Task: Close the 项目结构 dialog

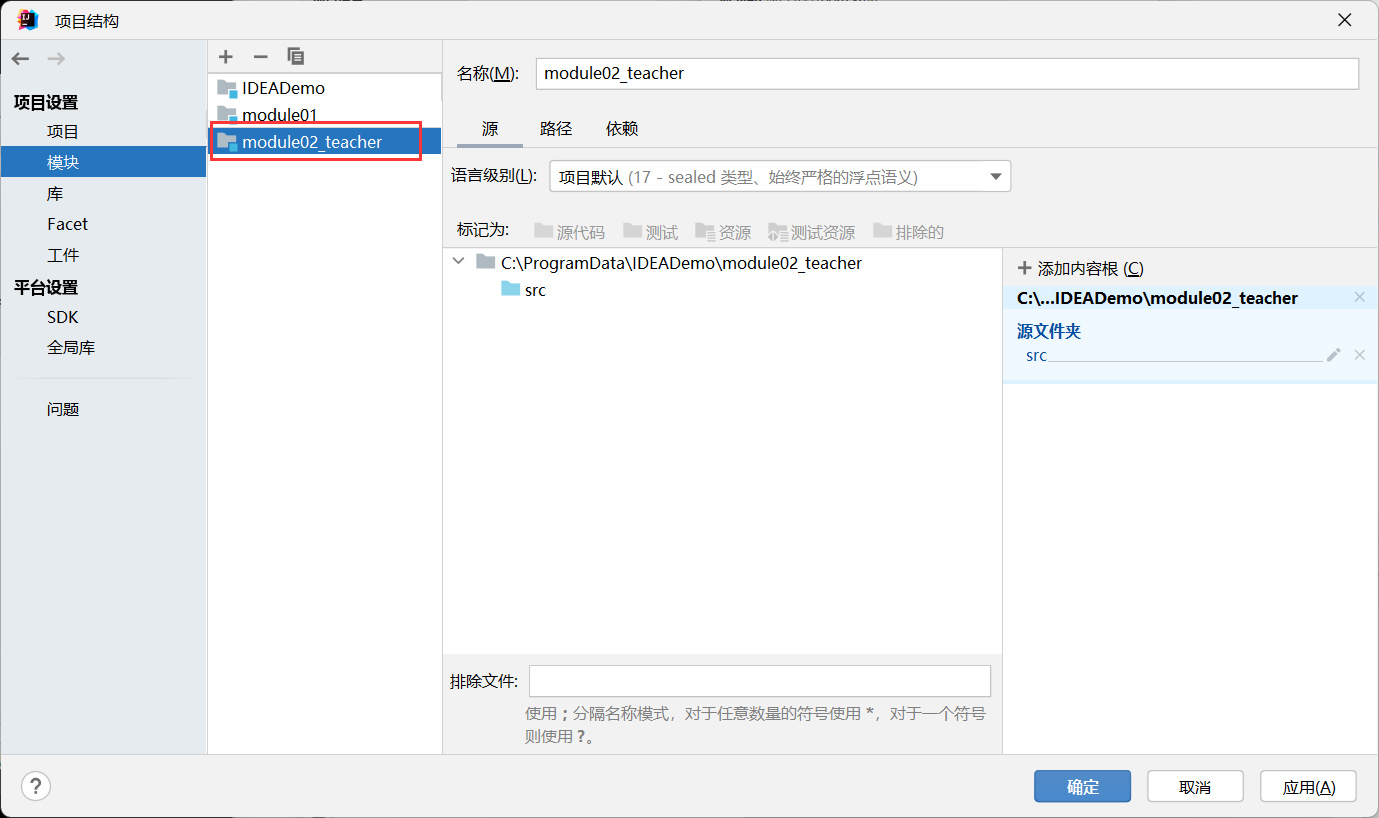Action: coord(1345,21)
